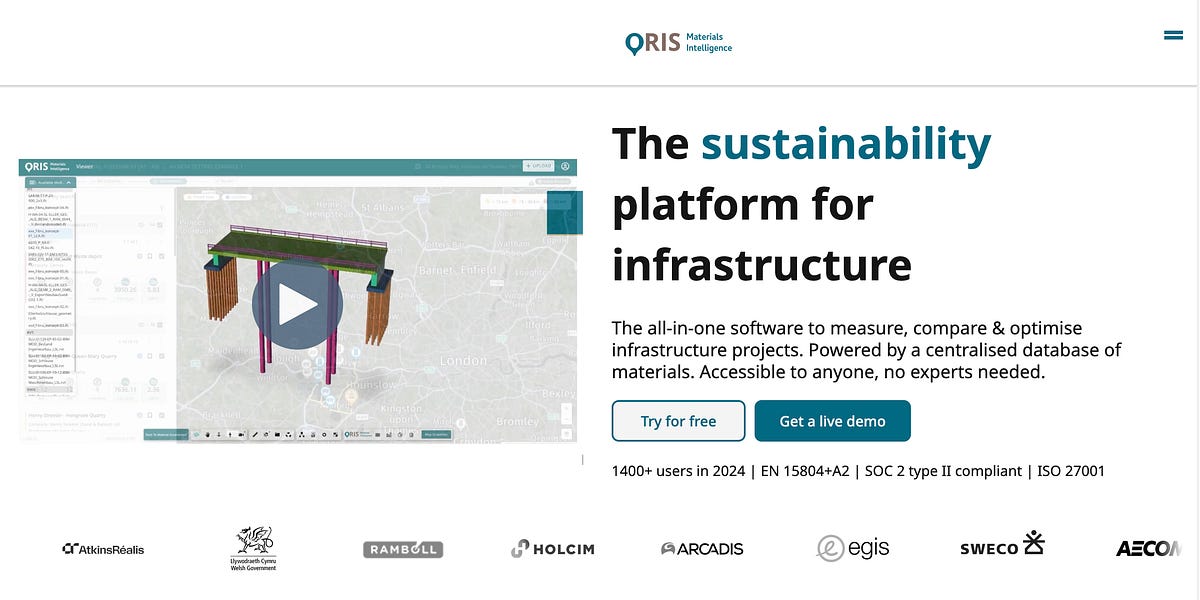Request a demo via Get a live demo
The height and width of the screenshot is (600, 1200).
(x=832, y=421)
